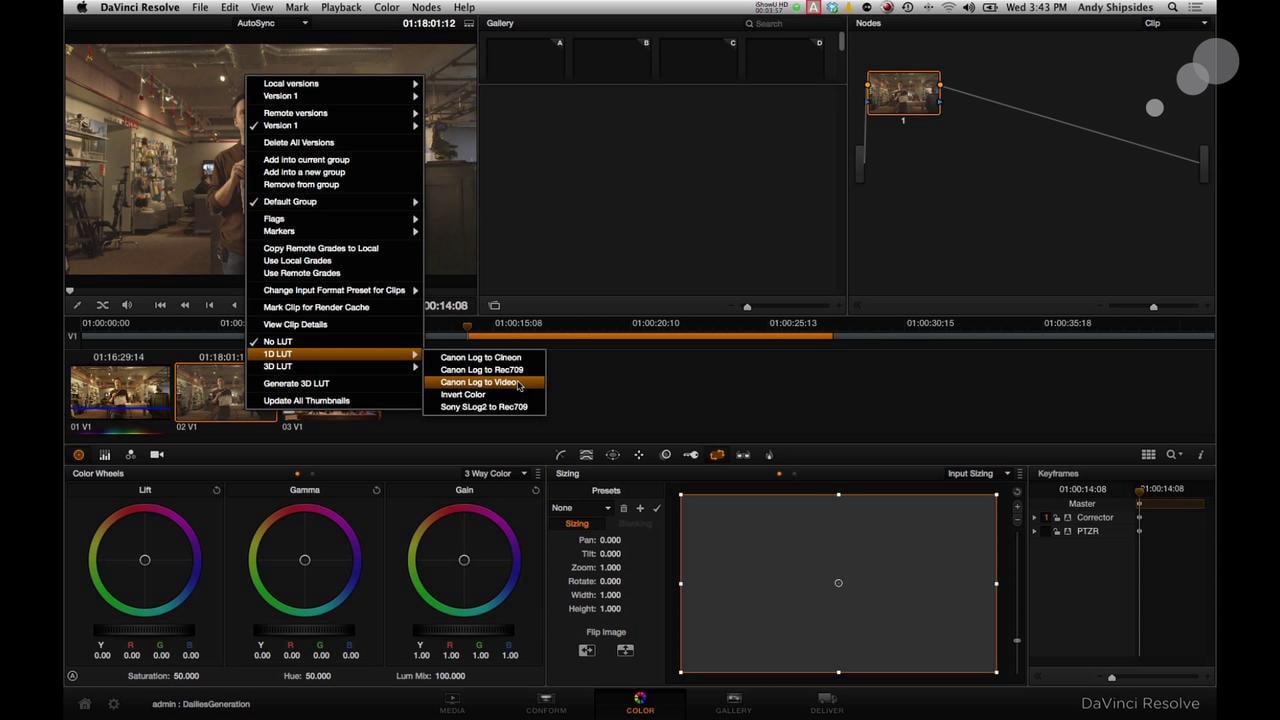Open the Input Sizing mode dropdown

(x=979, y=474)
